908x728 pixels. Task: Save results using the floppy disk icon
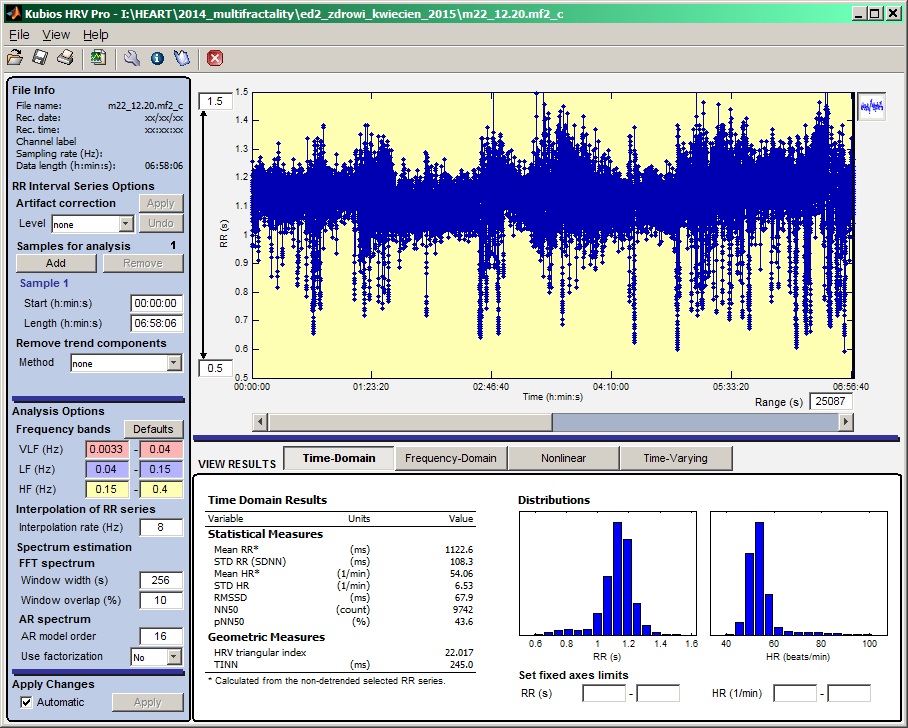click(40, 58)
